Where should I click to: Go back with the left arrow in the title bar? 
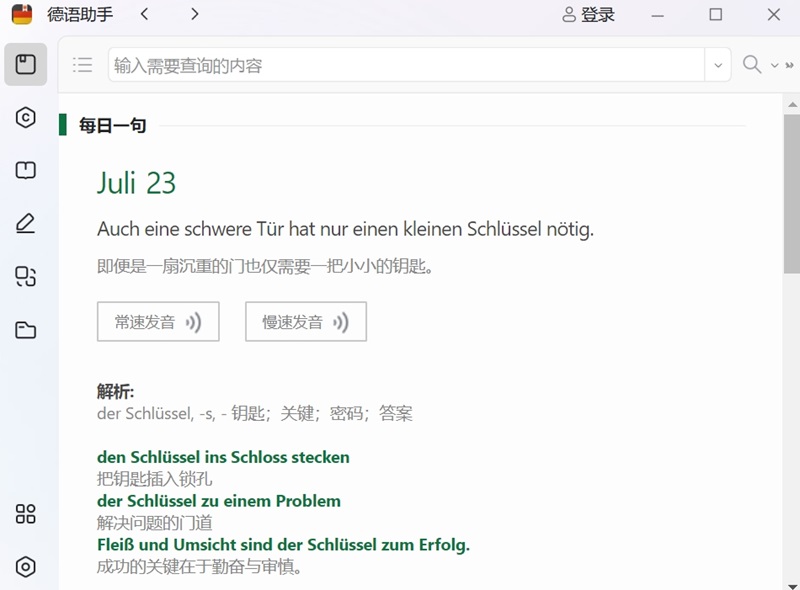145,14
